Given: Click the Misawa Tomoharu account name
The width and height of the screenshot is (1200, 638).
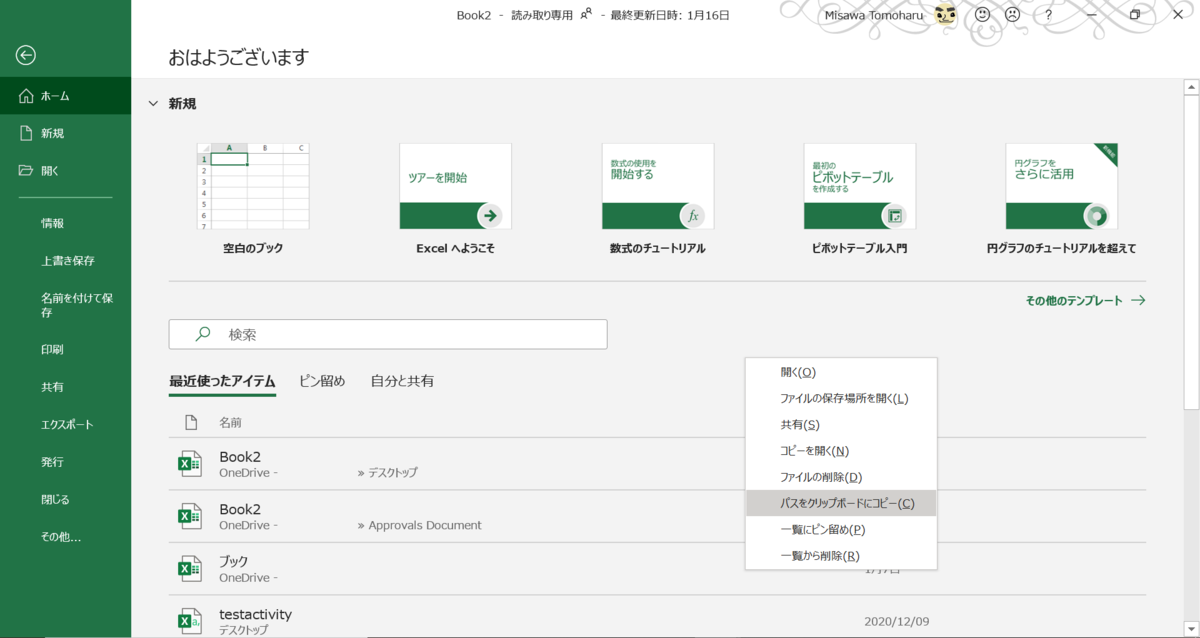Looking at the screenshot, I should click(875, 15).
